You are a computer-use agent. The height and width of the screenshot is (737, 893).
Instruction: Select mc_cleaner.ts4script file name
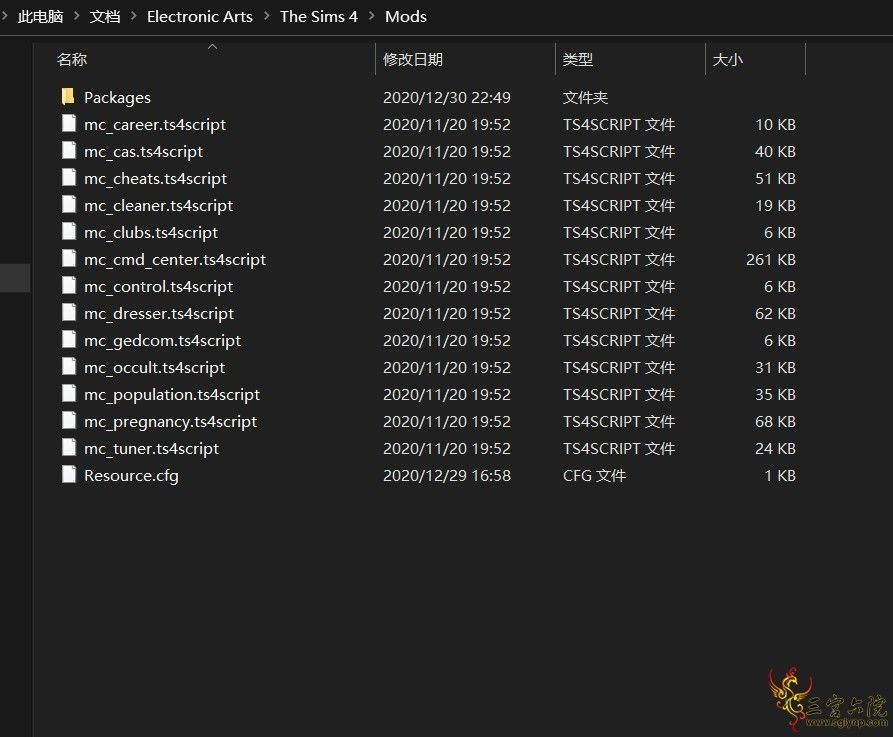(158, 206)
